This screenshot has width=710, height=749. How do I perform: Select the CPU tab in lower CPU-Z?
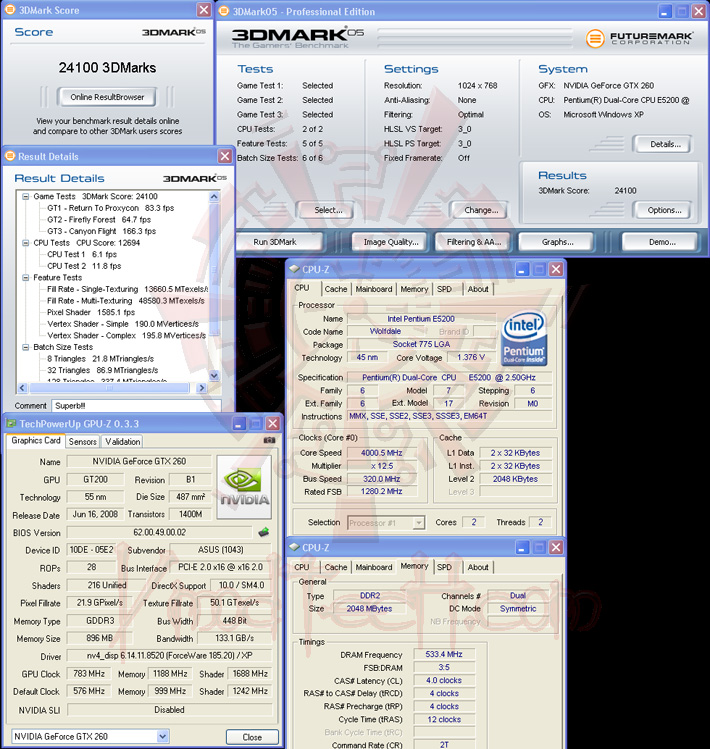click(x=301, y=567)
